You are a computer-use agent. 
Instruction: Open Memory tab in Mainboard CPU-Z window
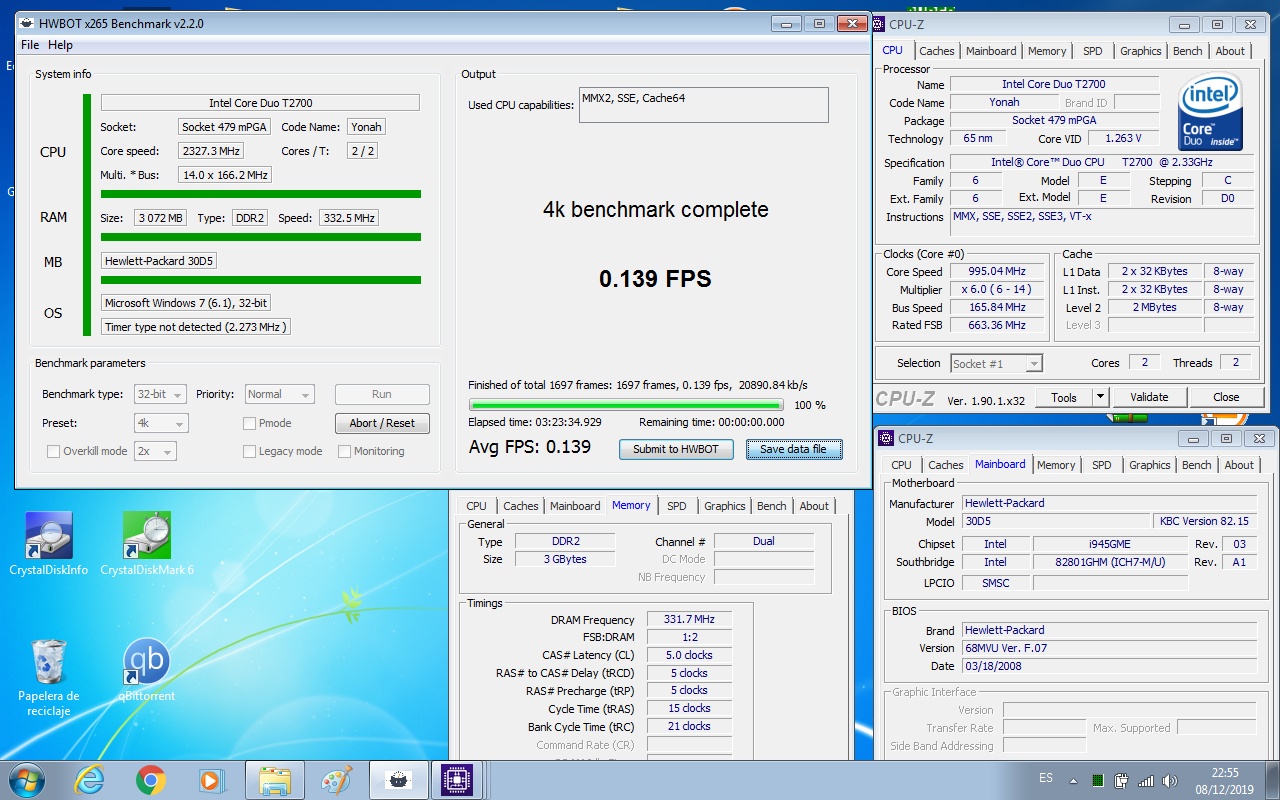pos(1056,465)
